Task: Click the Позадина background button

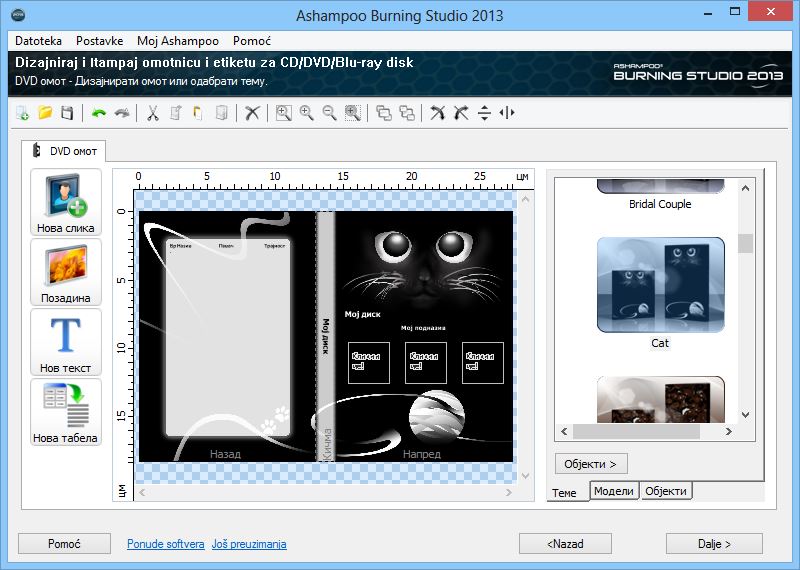Action: (66, 273)
